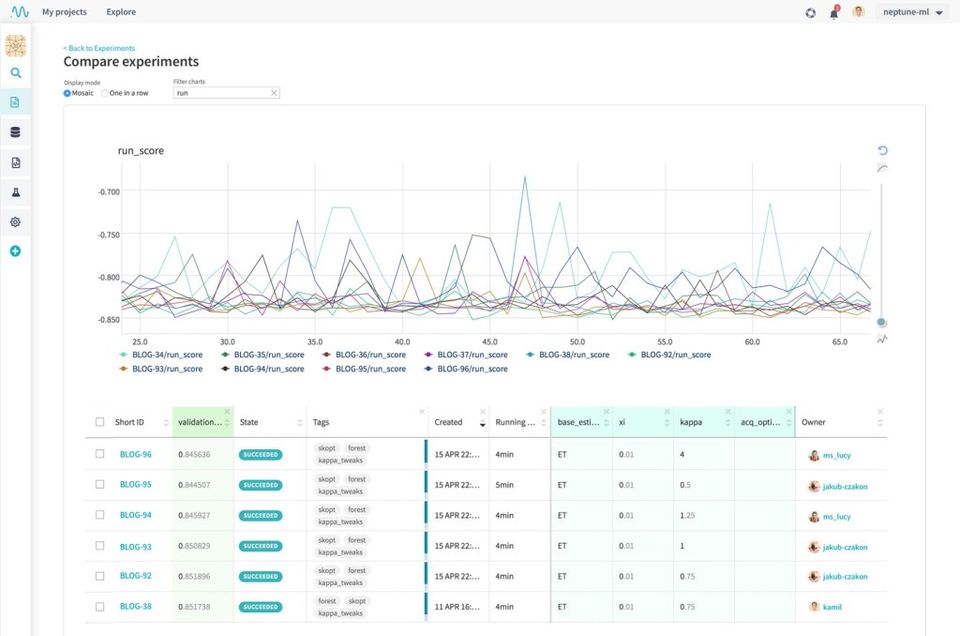The image size is (960, 636).
Task: Check the box for BLOG-96 row
Action: [100, 454]
